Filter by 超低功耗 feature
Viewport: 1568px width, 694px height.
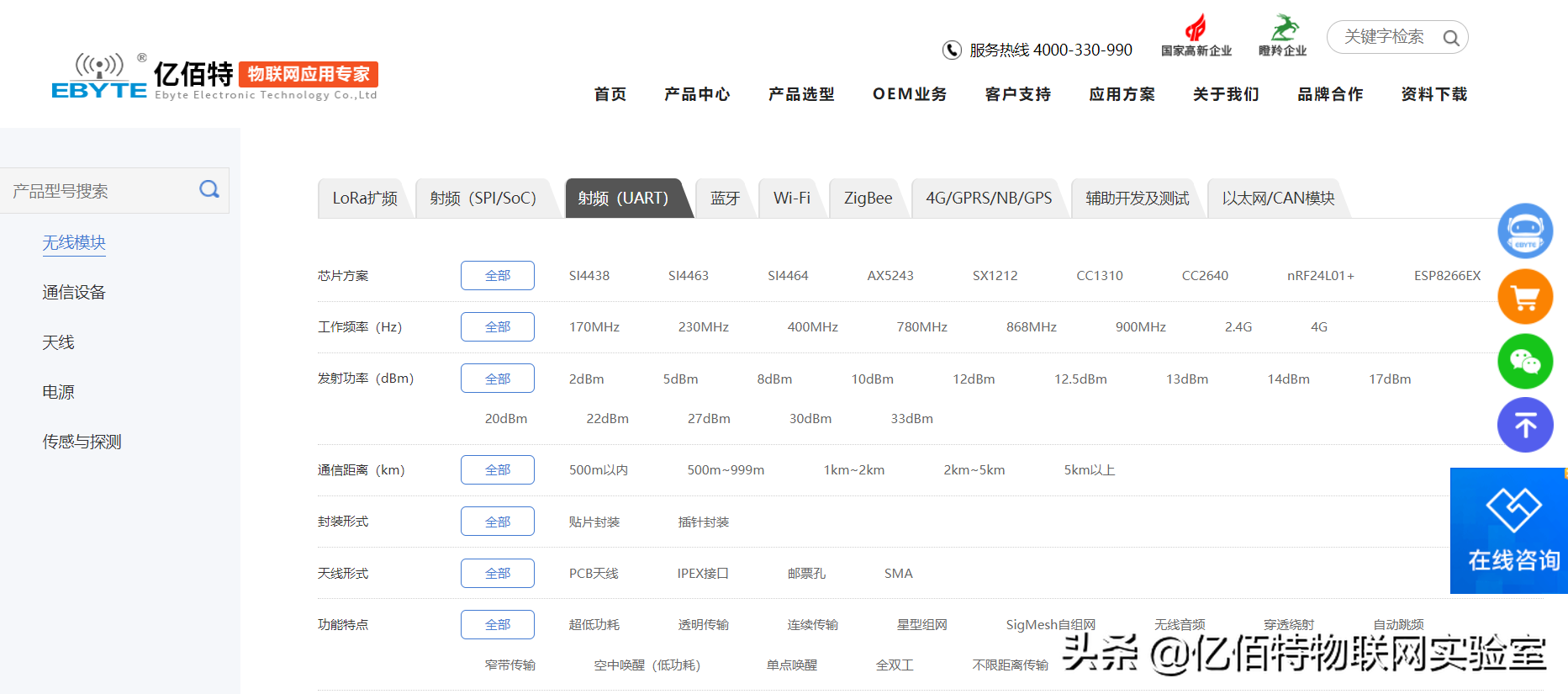click(594, 625)
